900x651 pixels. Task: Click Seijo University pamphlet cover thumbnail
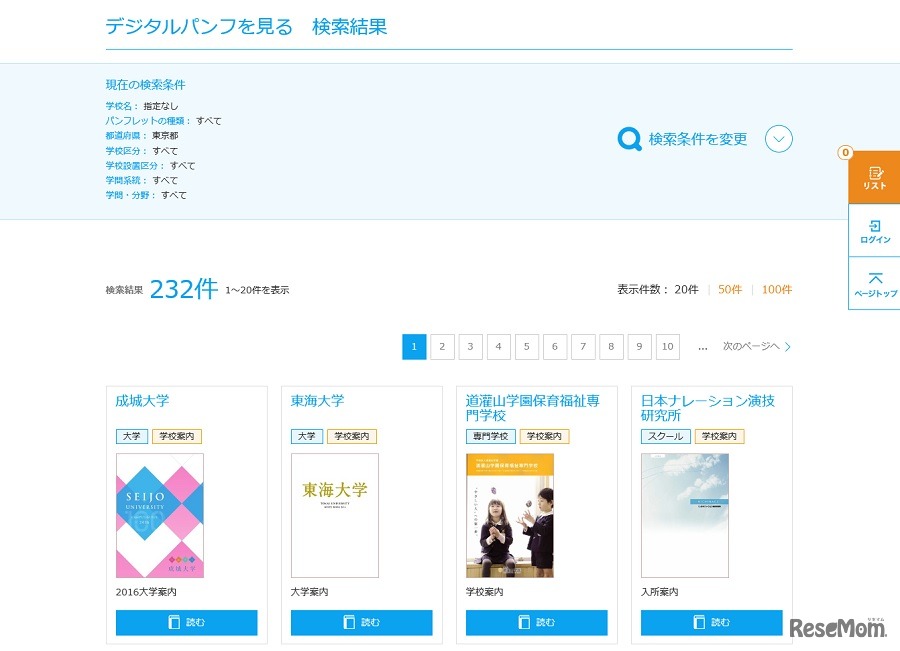point(160,516)
